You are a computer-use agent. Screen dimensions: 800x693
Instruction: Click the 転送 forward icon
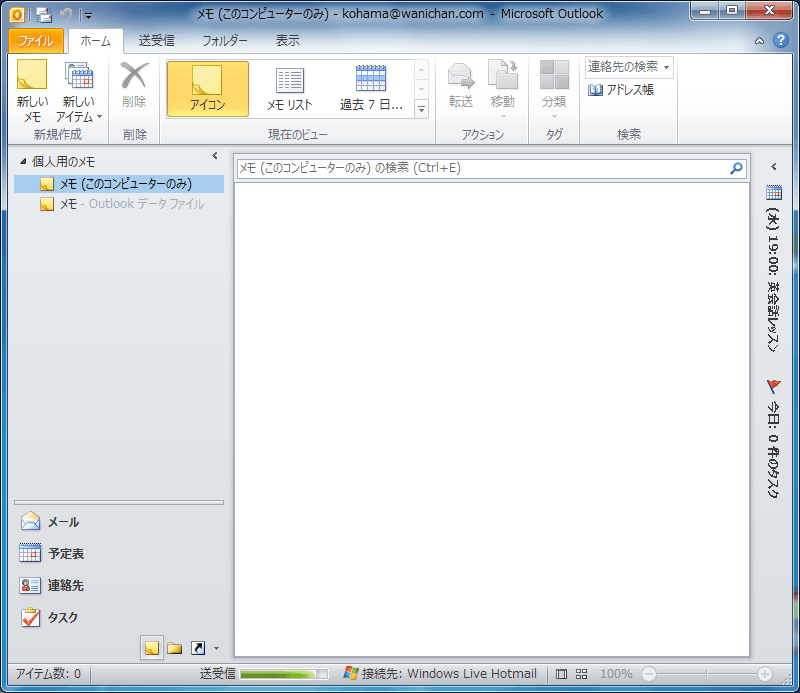tap(461, 85)
